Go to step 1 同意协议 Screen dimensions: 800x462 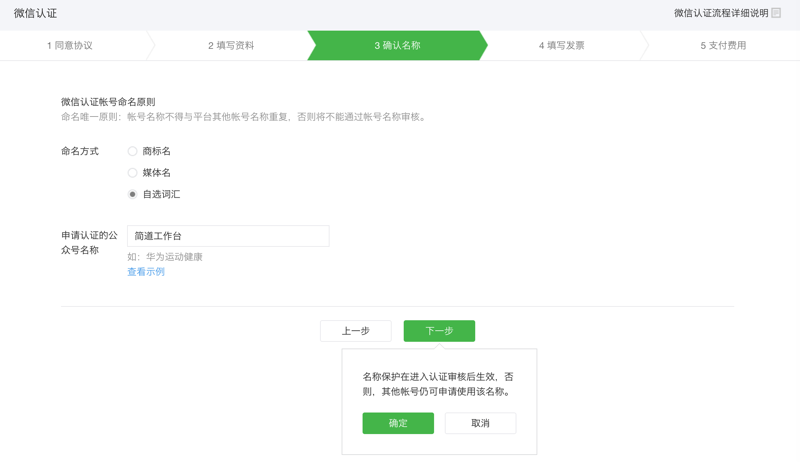(70, 45)
